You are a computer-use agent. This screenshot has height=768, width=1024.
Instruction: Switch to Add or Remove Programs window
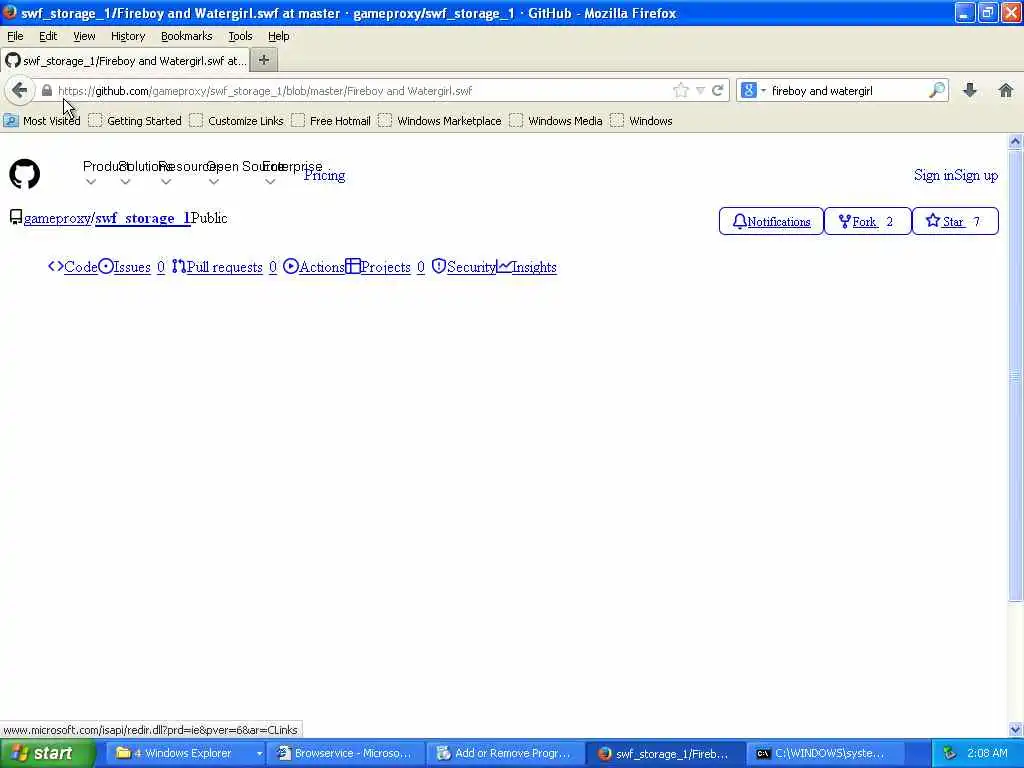[x=505, y=754]
